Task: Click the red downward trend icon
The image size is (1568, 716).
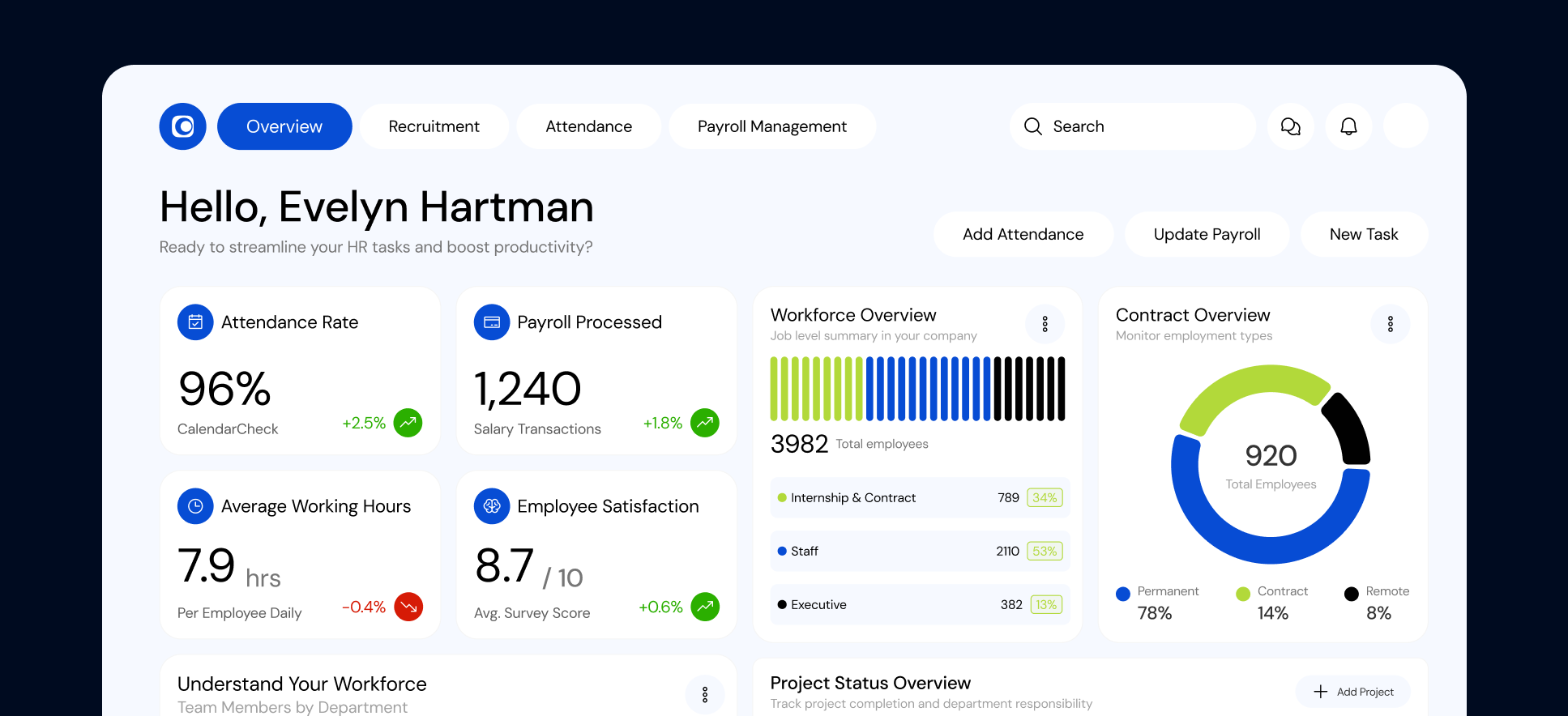Action: tap(408, 607)
